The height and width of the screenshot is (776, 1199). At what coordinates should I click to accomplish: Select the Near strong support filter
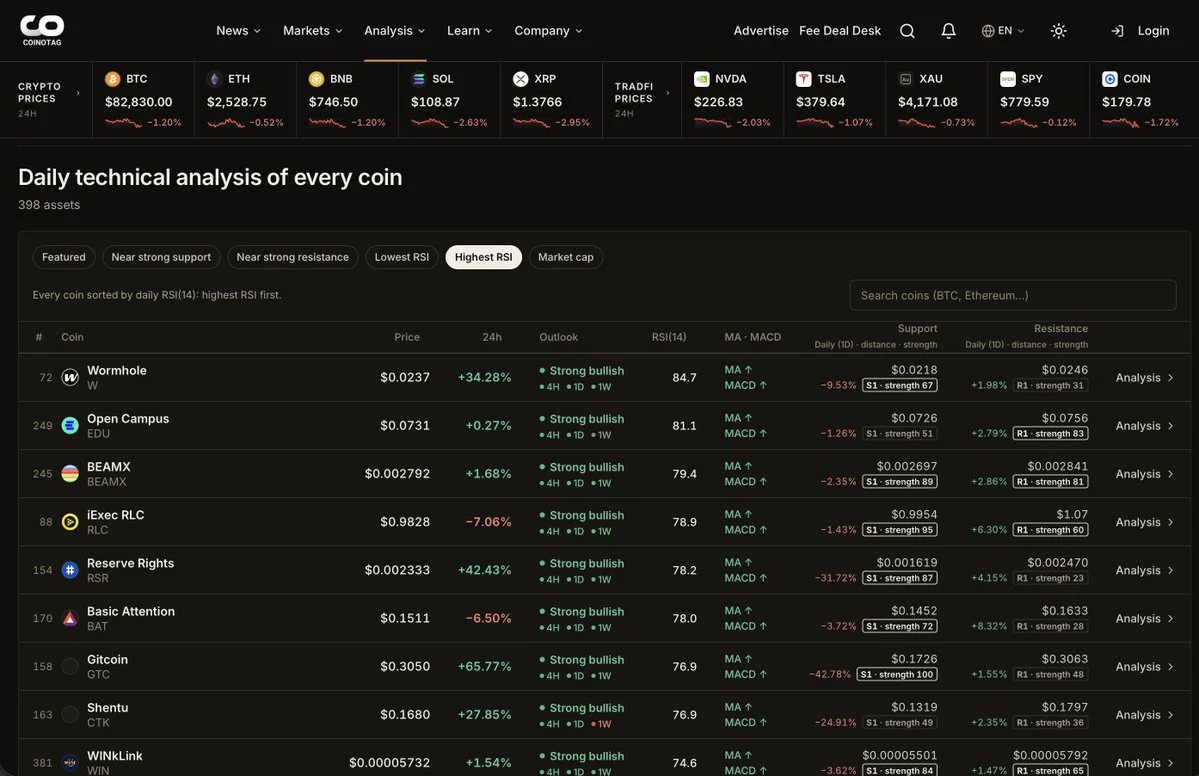click(161, 257)
